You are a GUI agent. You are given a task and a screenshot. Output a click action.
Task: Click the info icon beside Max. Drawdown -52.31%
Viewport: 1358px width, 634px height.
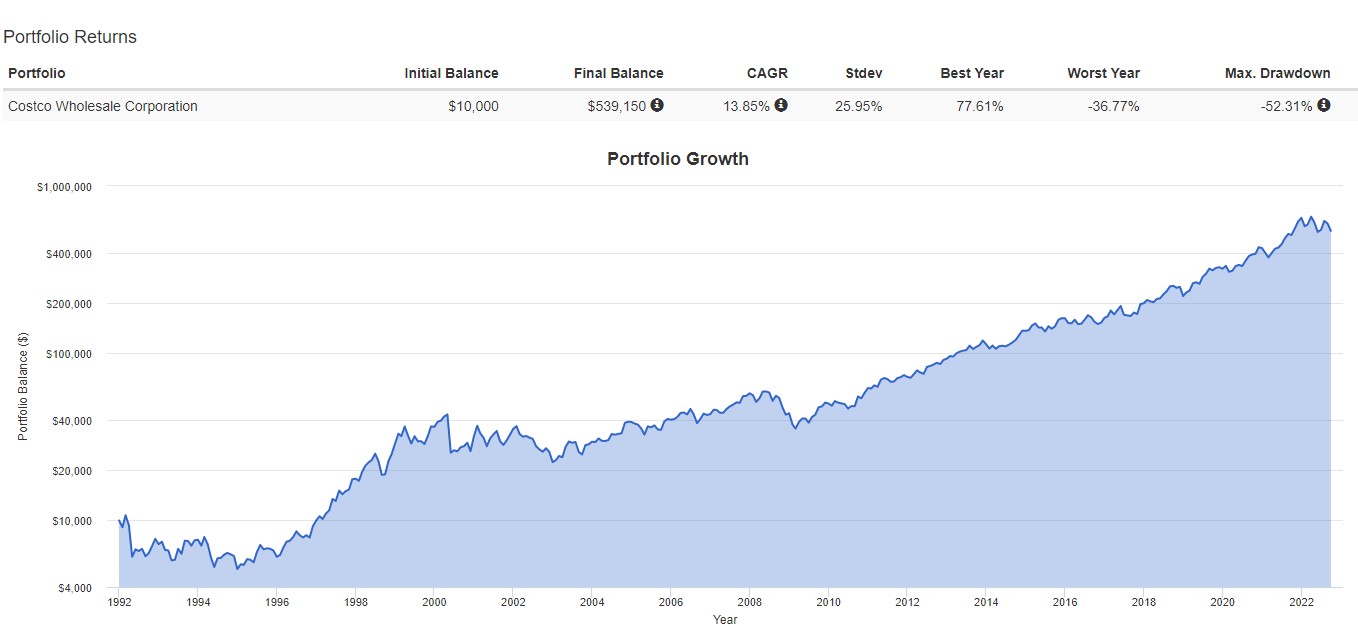(1324, 105)
